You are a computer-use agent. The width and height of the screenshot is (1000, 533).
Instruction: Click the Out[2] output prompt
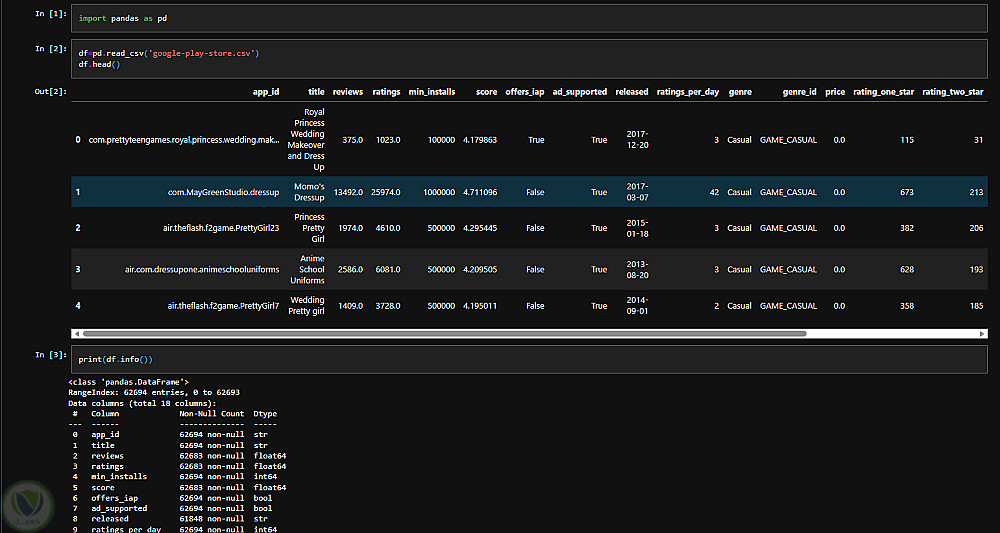(x=50, y=92)
